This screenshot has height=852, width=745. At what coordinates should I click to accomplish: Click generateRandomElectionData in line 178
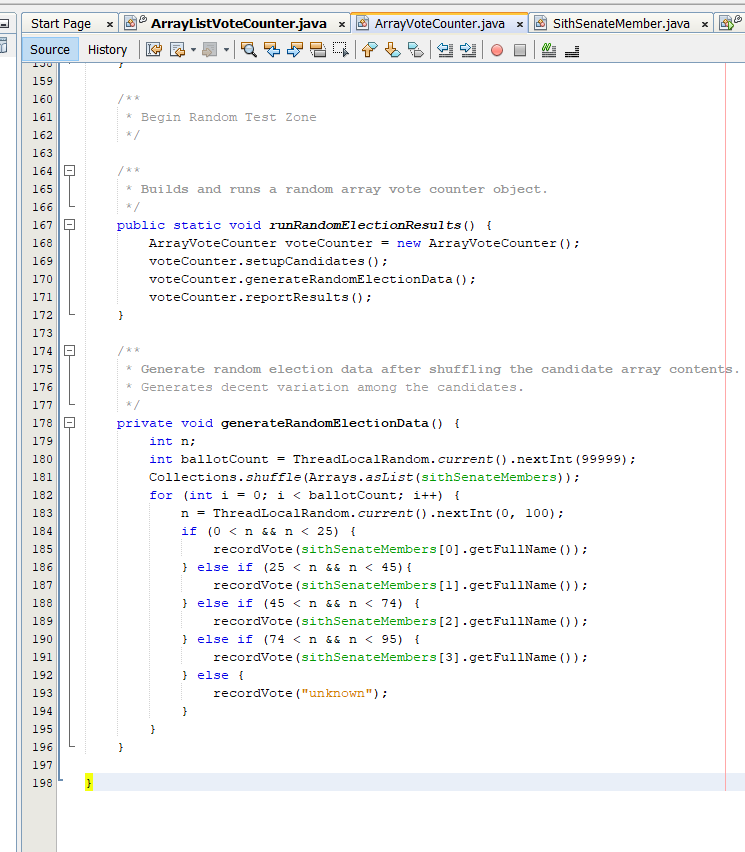325,423
